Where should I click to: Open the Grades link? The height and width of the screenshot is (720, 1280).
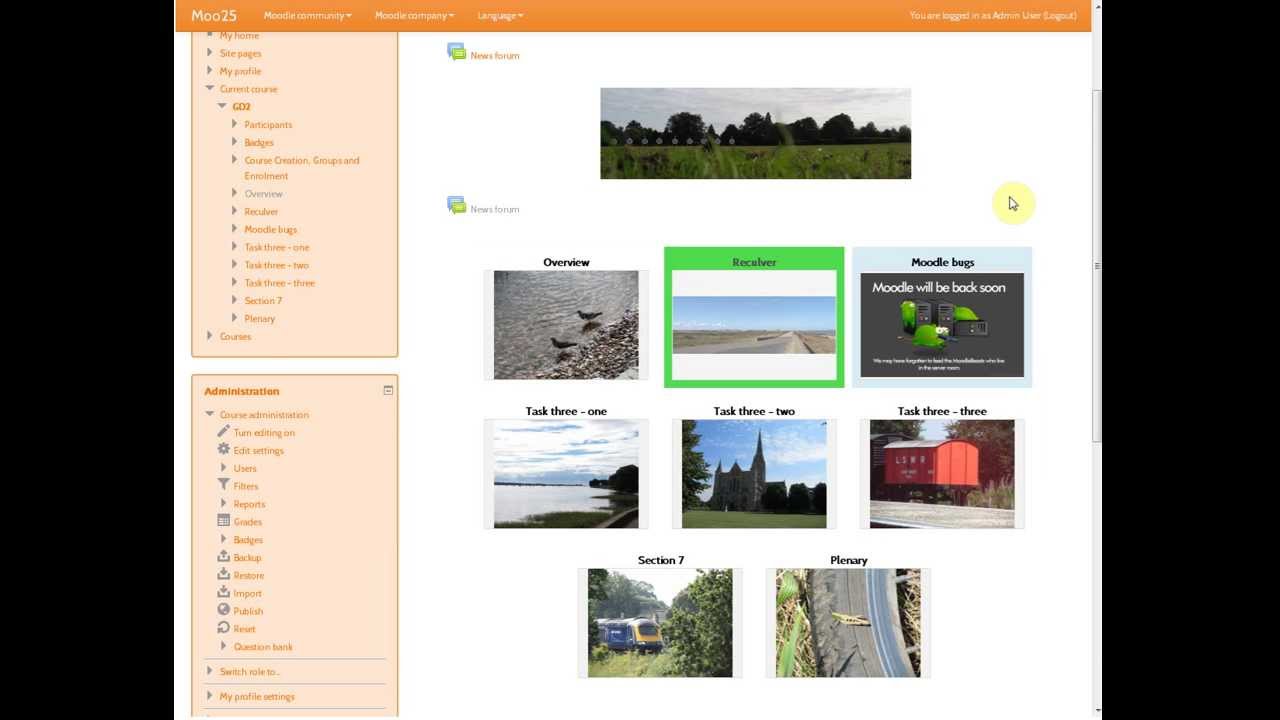coord(247,522)
